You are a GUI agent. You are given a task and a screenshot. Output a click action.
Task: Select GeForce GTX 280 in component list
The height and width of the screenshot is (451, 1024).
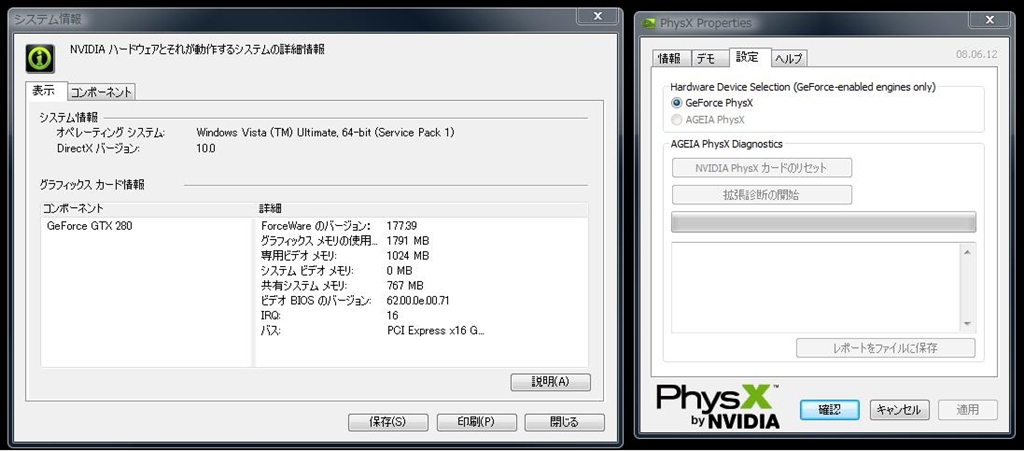point(90,226)
